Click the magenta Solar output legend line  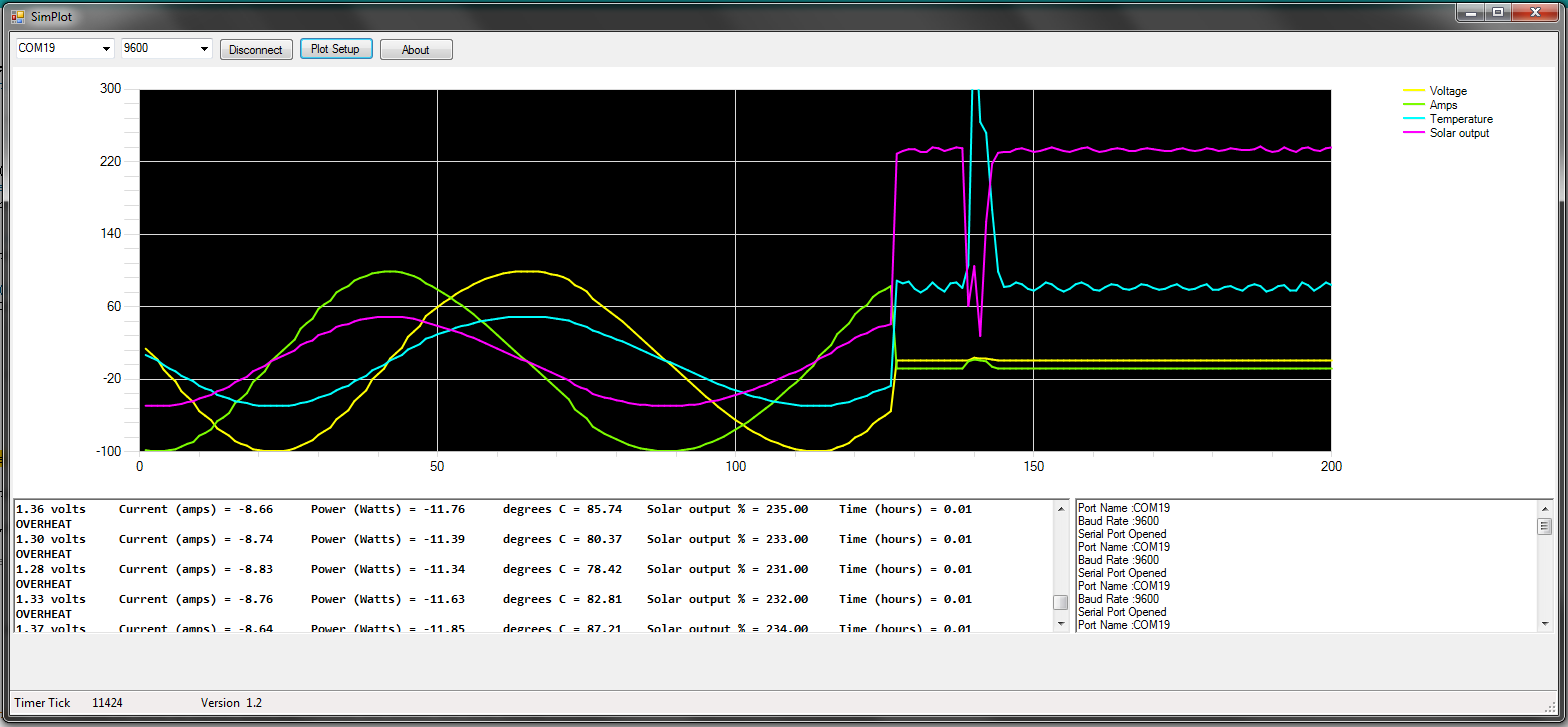[x=1414, y=133]
